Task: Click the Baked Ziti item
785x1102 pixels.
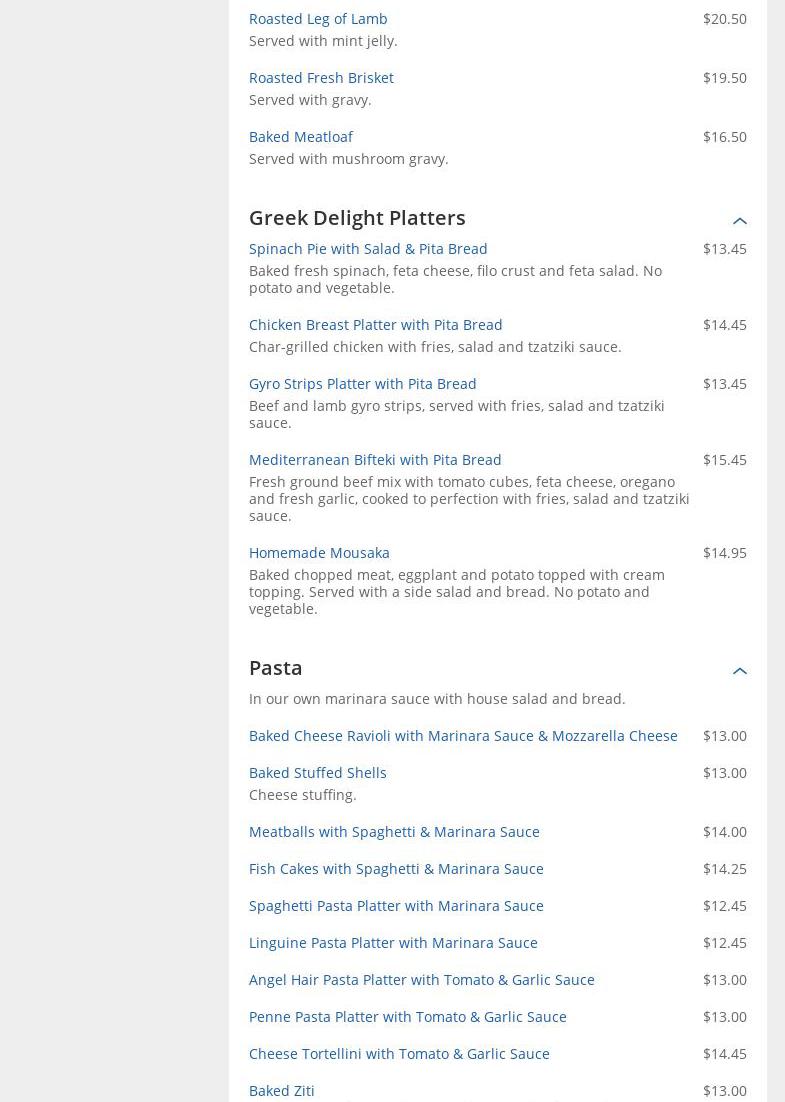Action: pos(281,1091)
